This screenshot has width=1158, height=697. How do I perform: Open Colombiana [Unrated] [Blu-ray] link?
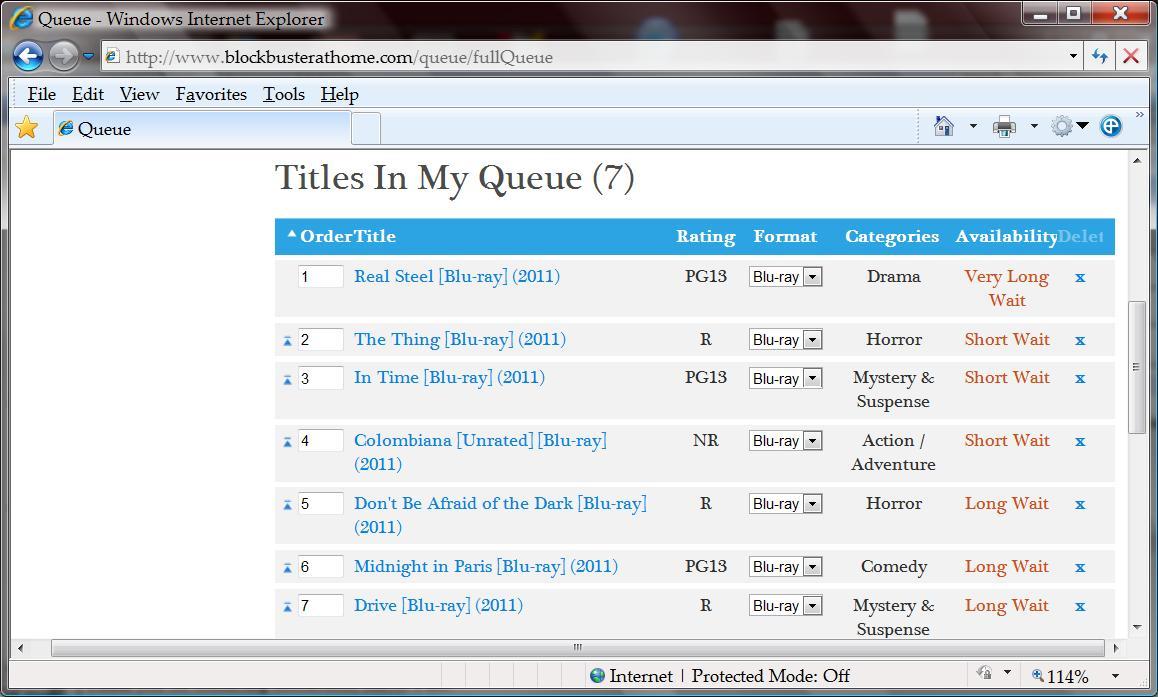(481, 452)
